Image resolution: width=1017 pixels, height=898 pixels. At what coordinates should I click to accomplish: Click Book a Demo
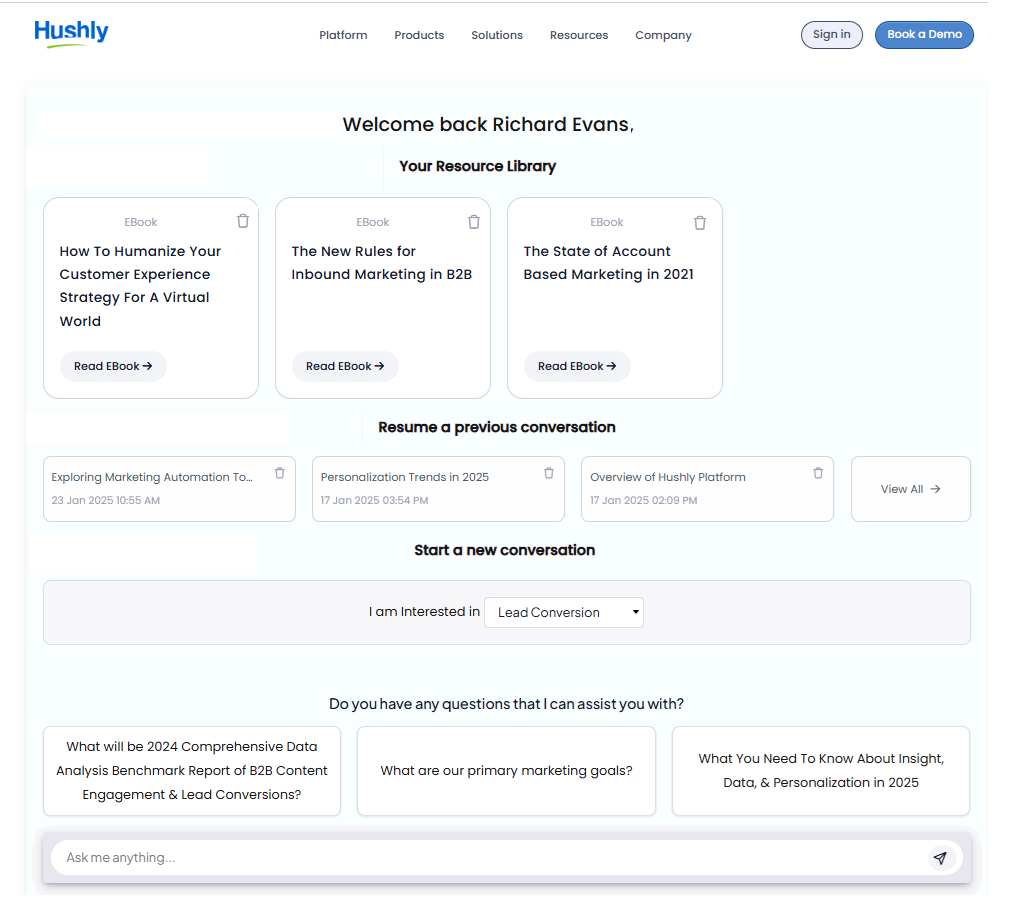point(924,34)
